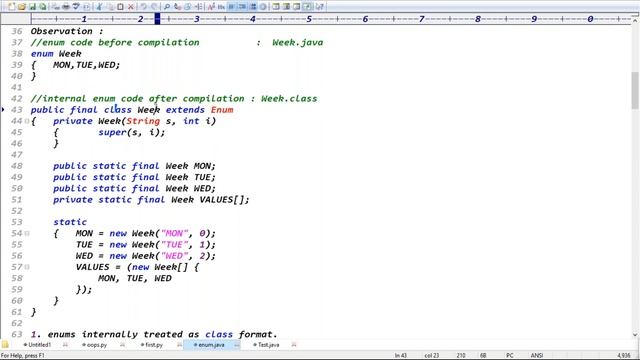Close the Test.java tab with its X
Screen dimensions: 640x360
(x=294, y=345)
